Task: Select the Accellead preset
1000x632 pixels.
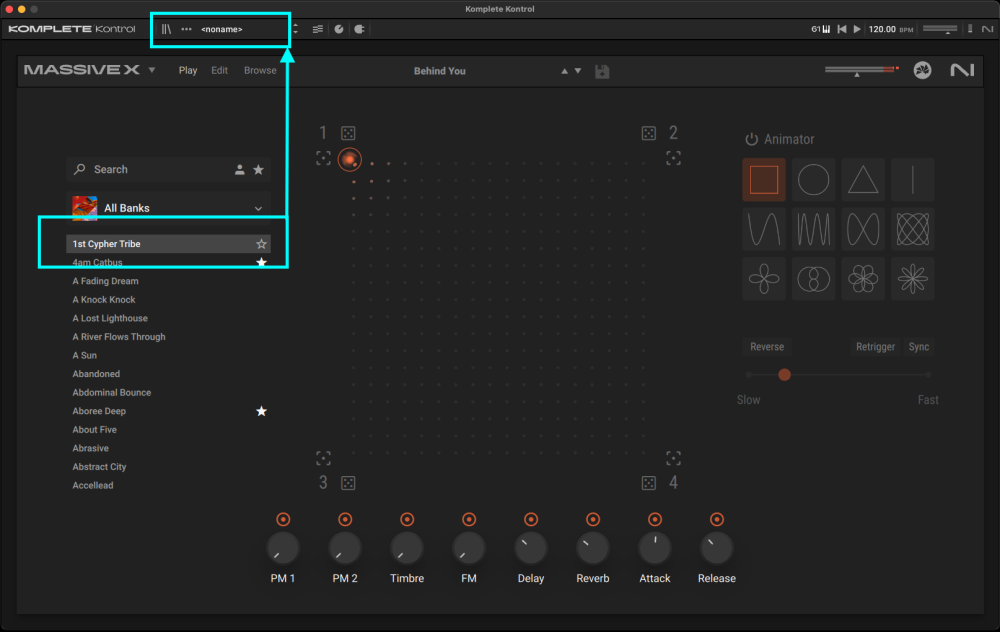Action: coord(92,485)
